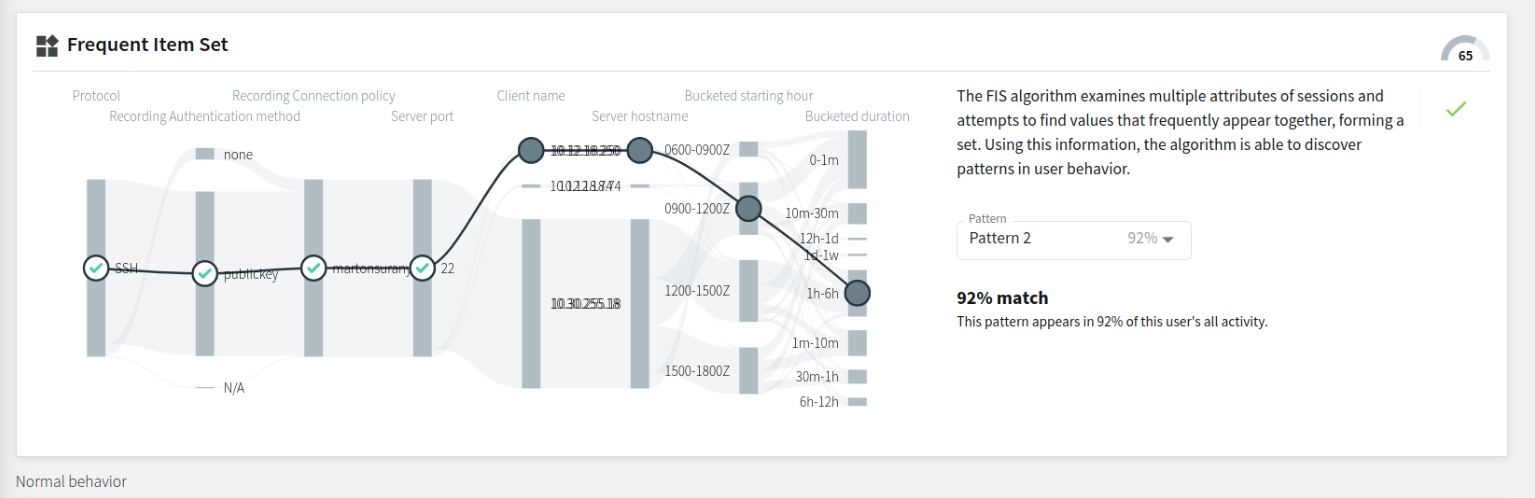Click the dark client name node

coord(531,150)
